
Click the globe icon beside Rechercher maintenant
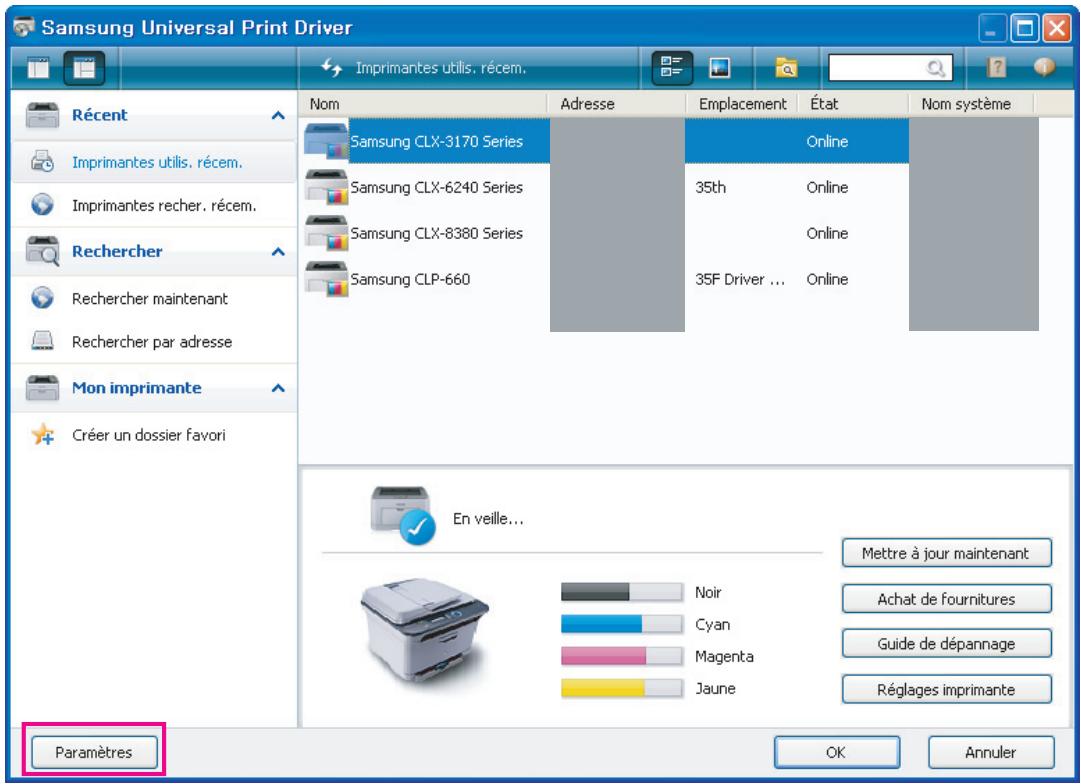coord(42,298)
